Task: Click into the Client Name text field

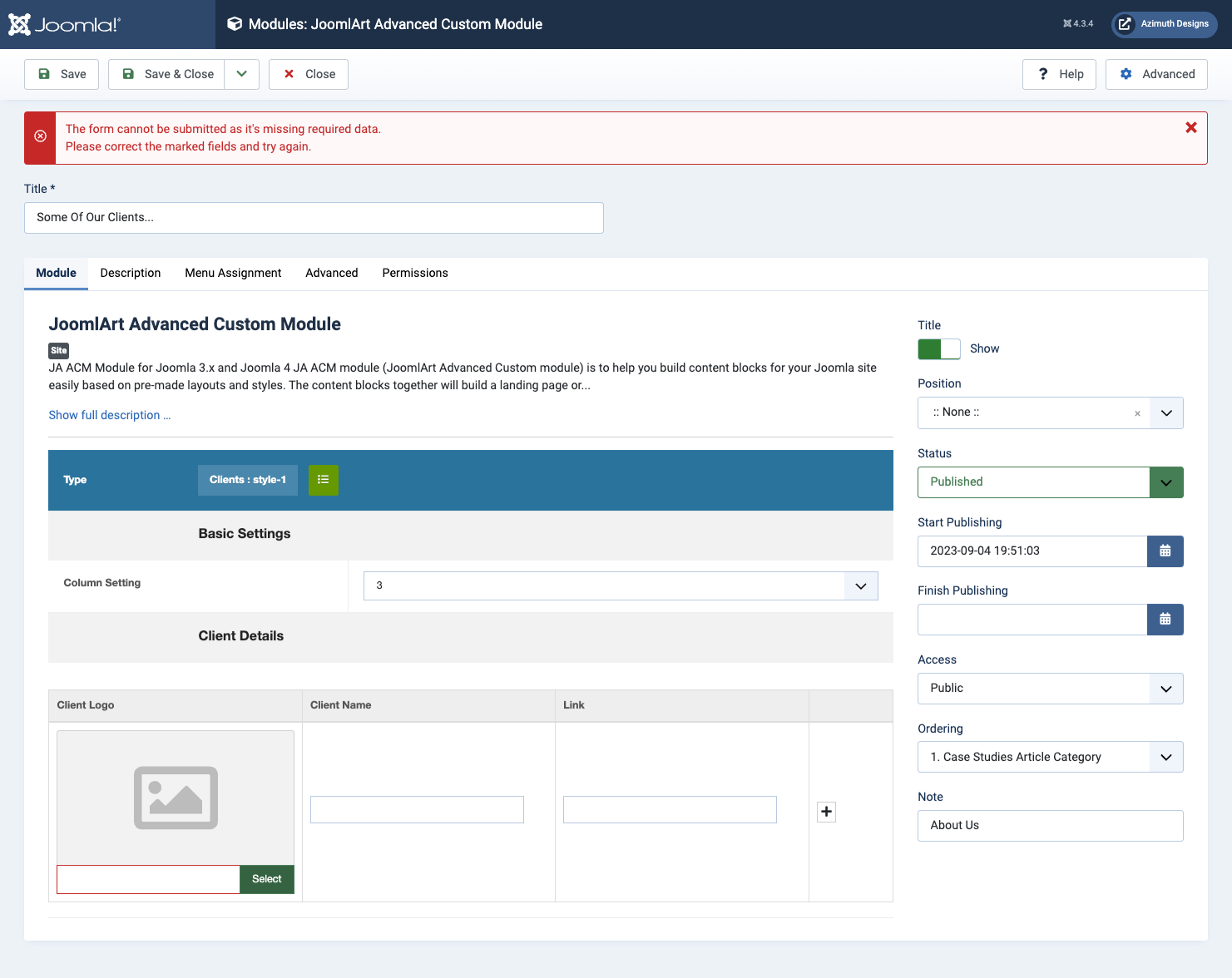Action: 417,809
